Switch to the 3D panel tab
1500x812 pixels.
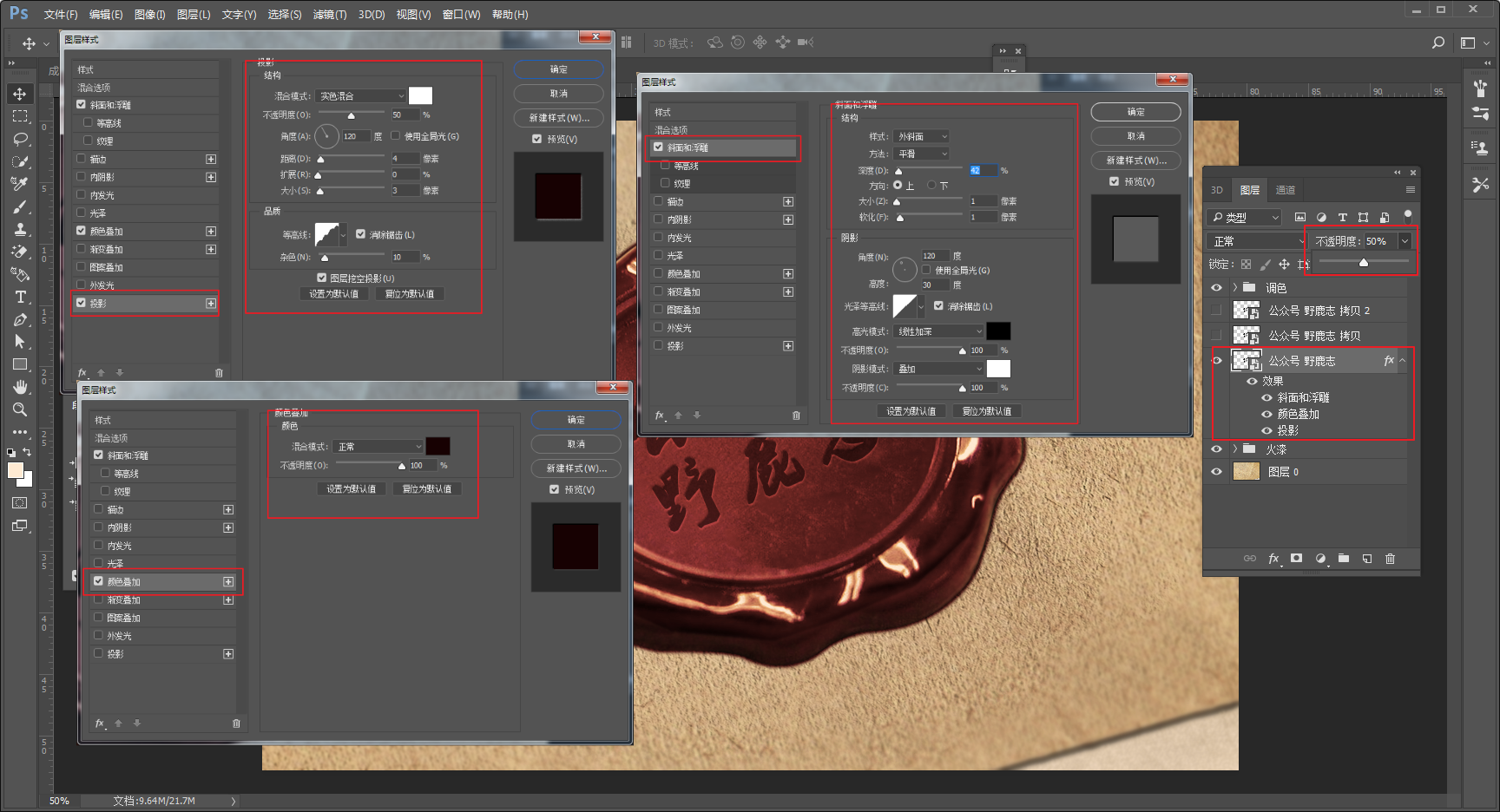(x=1217, y=190)
